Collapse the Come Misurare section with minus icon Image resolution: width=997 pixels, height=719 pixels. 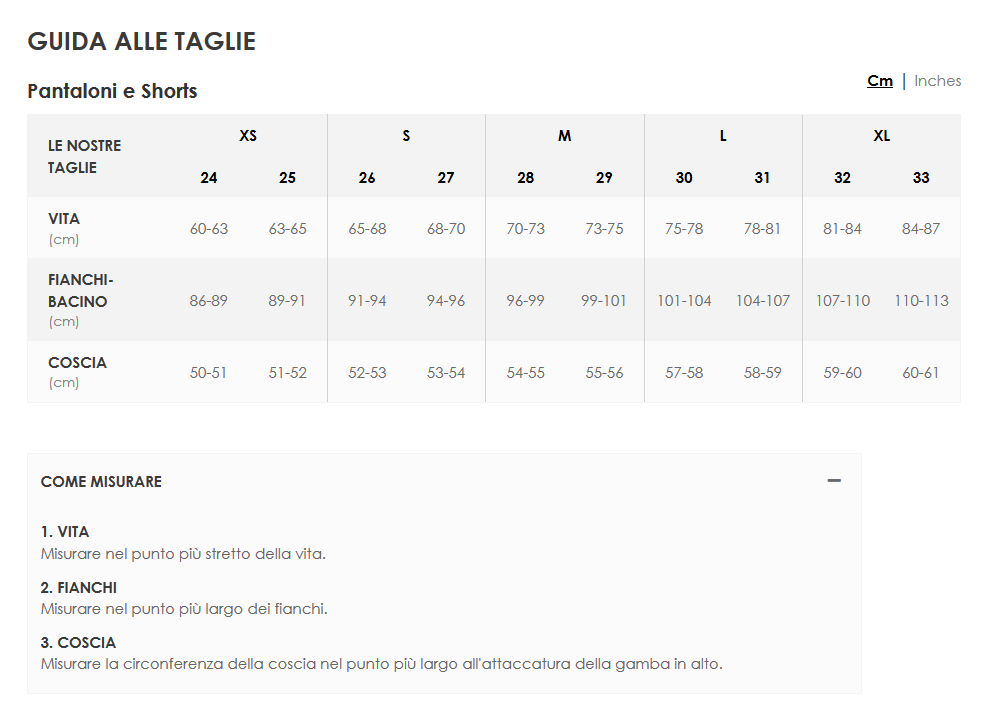(x=834, y=481)
